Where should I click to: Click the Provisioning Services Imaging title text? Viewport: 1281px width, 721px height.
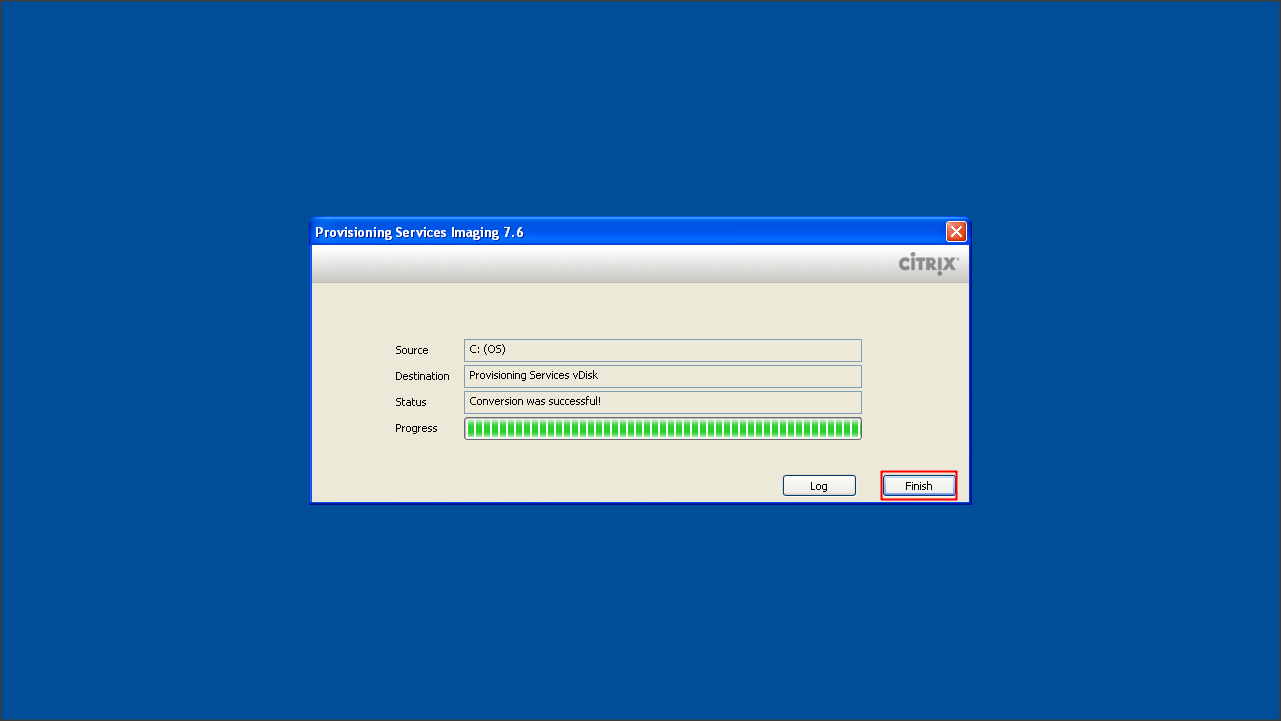pos(406,233)
